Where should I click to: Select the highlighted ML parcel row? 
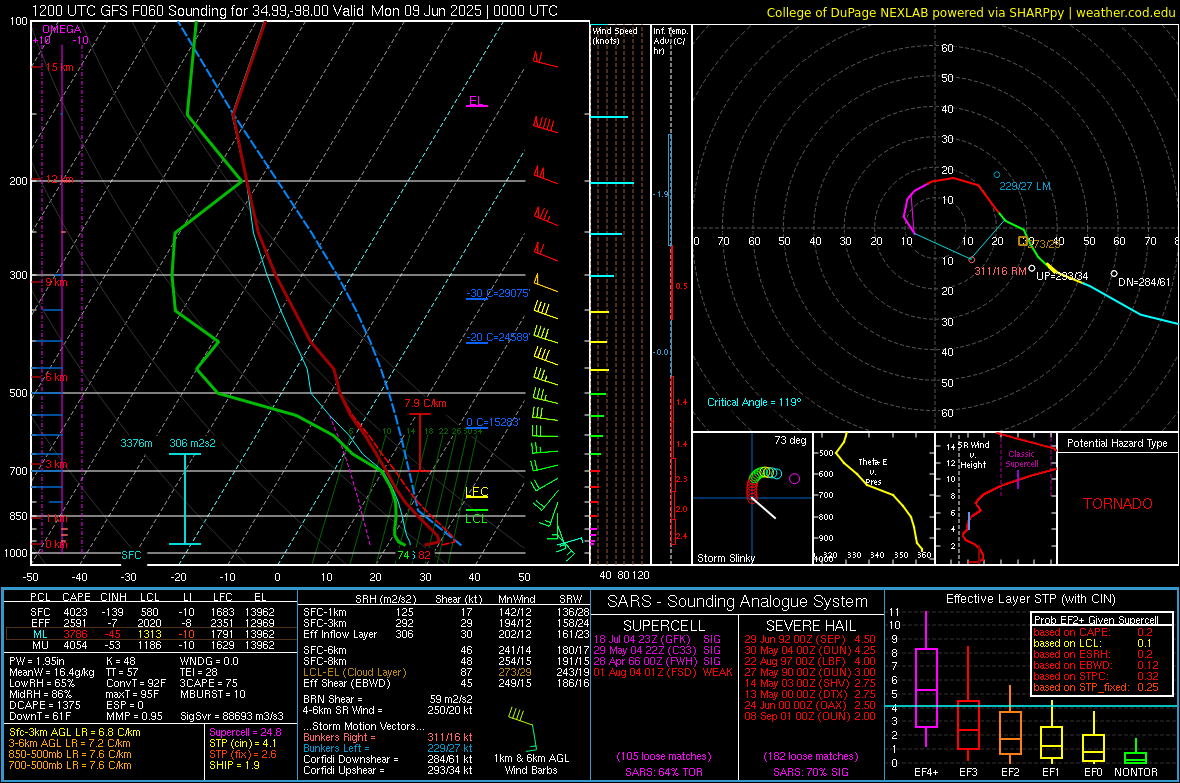[151, 634]
